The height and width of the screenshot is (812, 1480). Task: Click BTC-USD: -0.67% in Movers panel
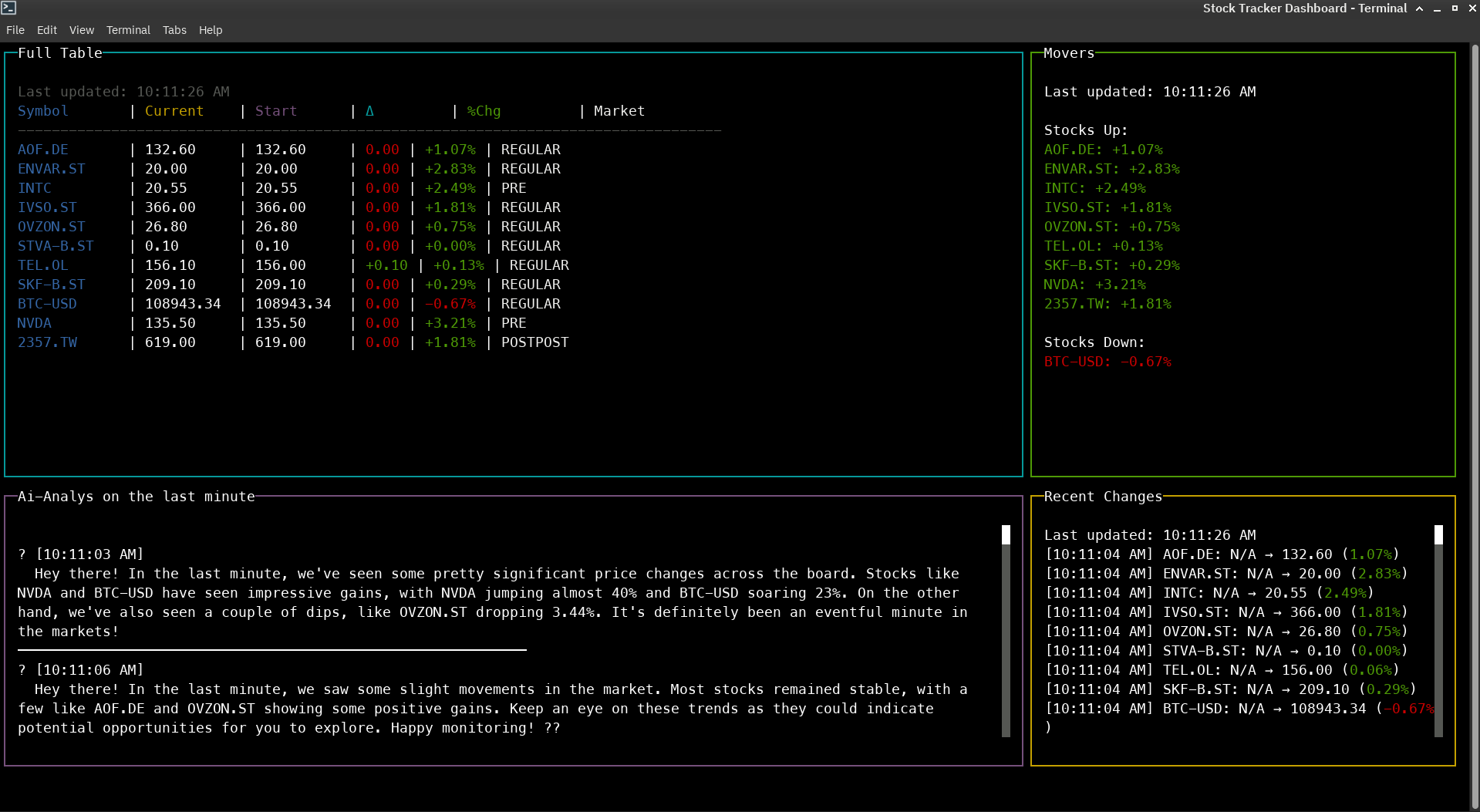click(1107, 362)
